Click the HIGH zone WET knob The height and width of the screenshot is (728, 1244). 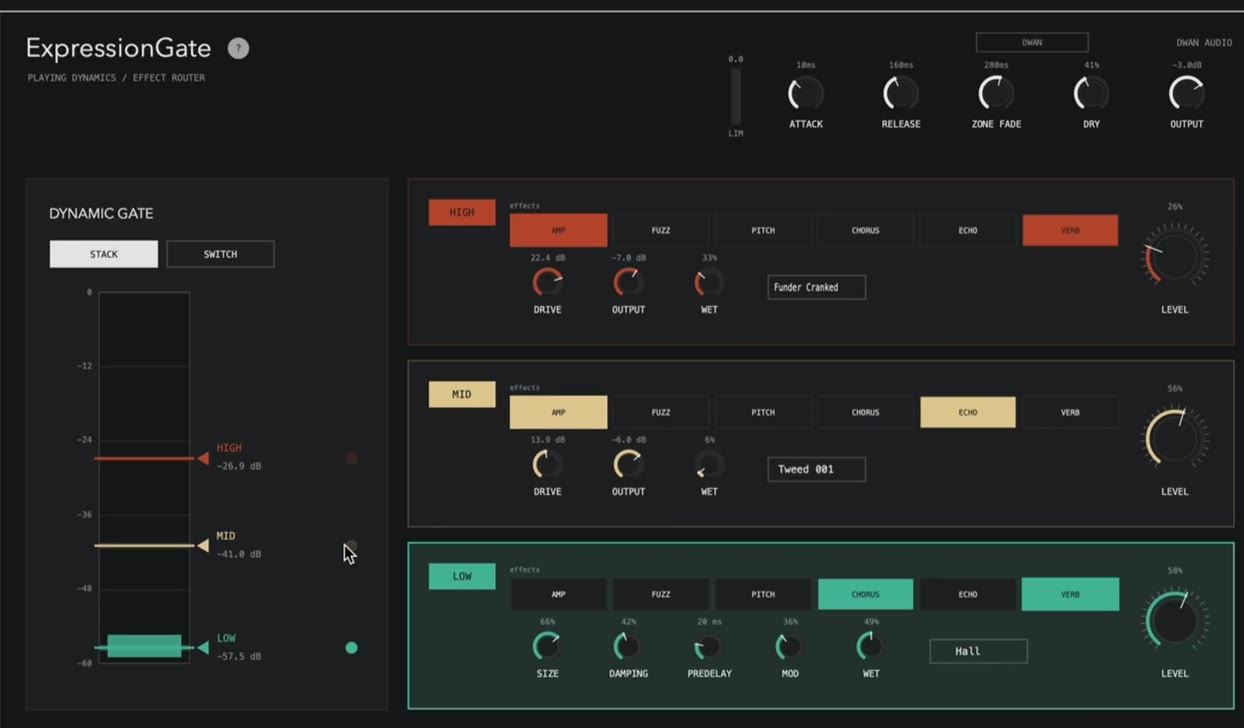709,283
